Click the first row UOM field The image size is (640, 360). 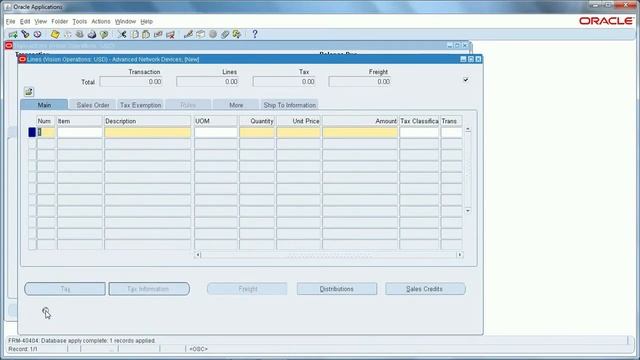click(216, 132)
